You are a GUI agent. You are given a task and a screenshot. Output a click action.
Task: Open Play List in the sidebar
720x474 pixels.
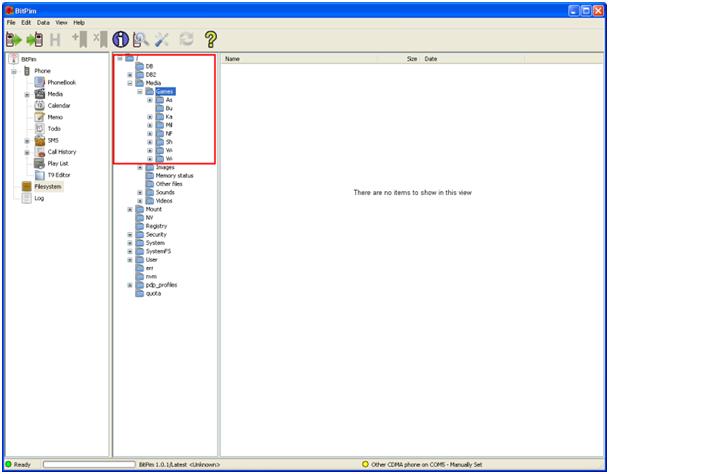coord(58,164)
